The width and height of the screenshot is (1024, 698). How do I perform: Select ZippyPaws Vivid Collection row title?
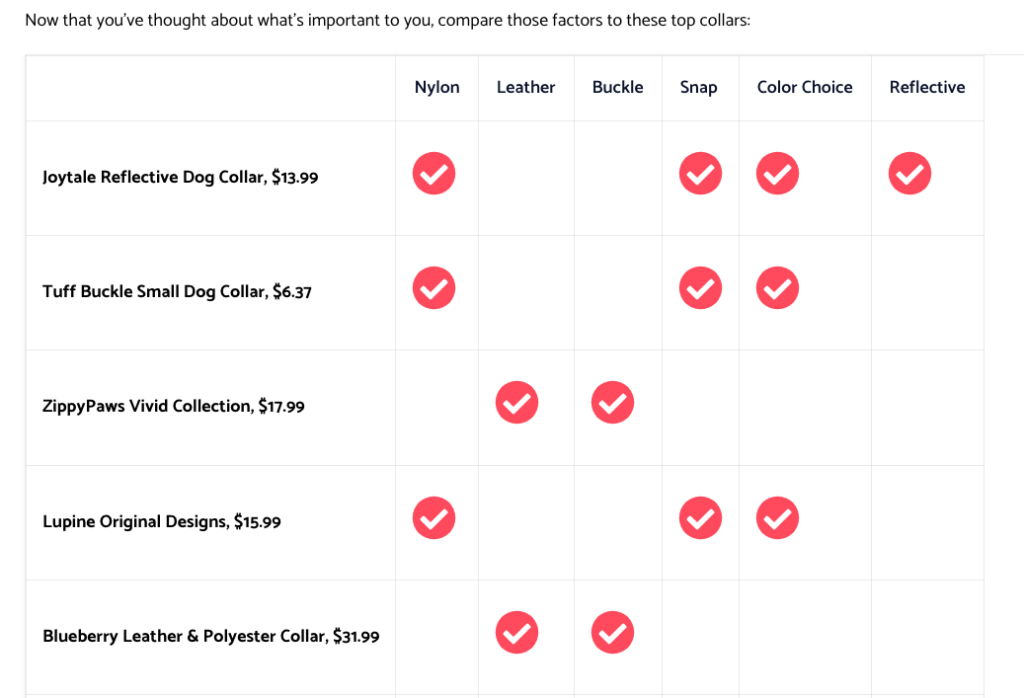(173, 406)
